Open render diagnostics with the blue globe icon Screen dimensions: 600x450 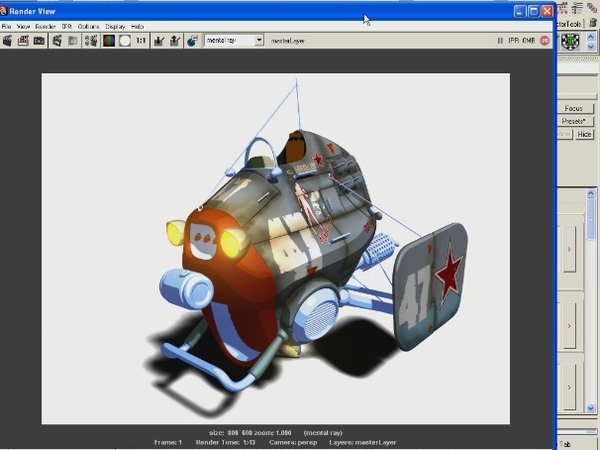[x=192, y=41]
